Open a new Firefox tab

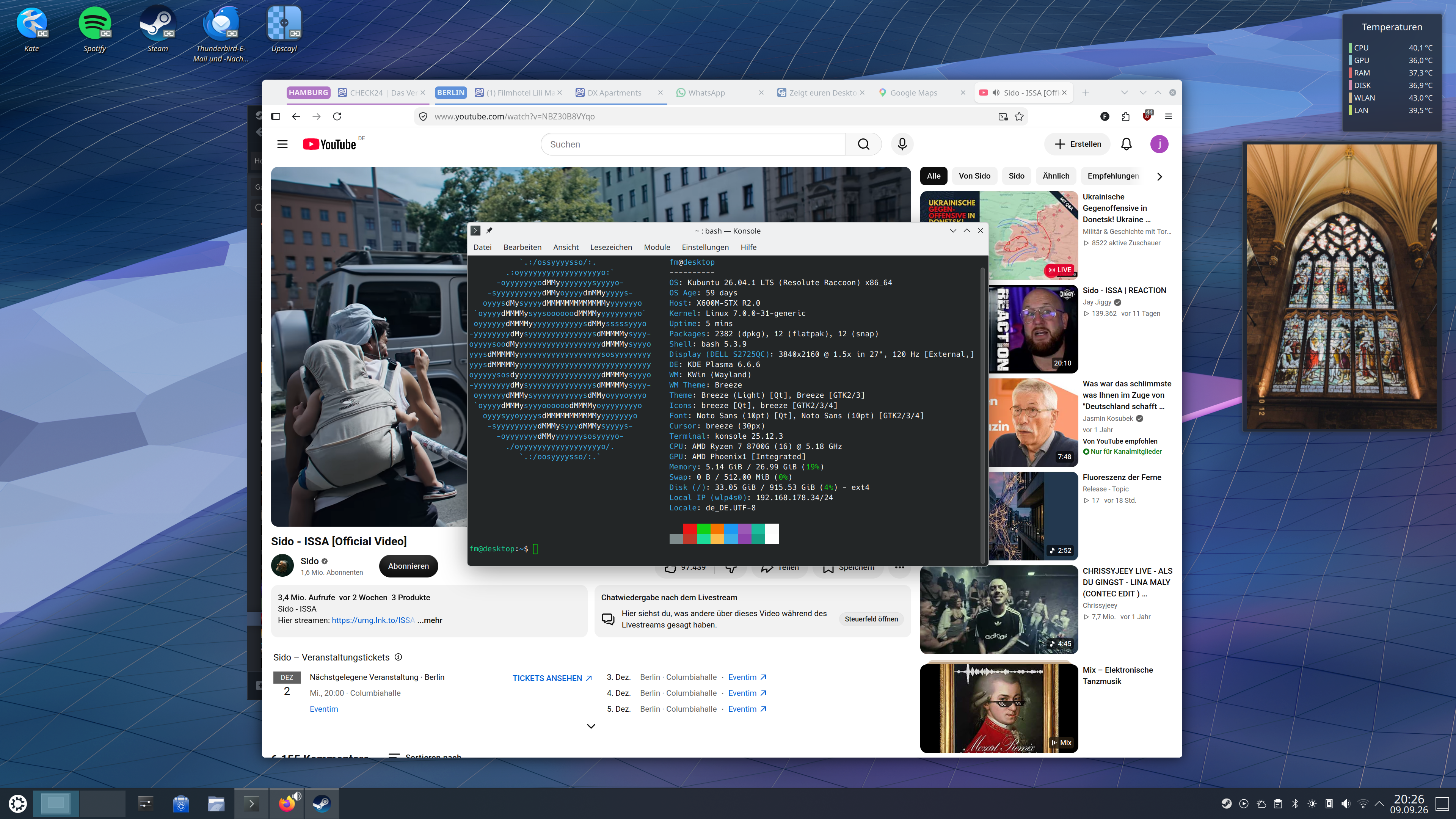(1085, 93)
